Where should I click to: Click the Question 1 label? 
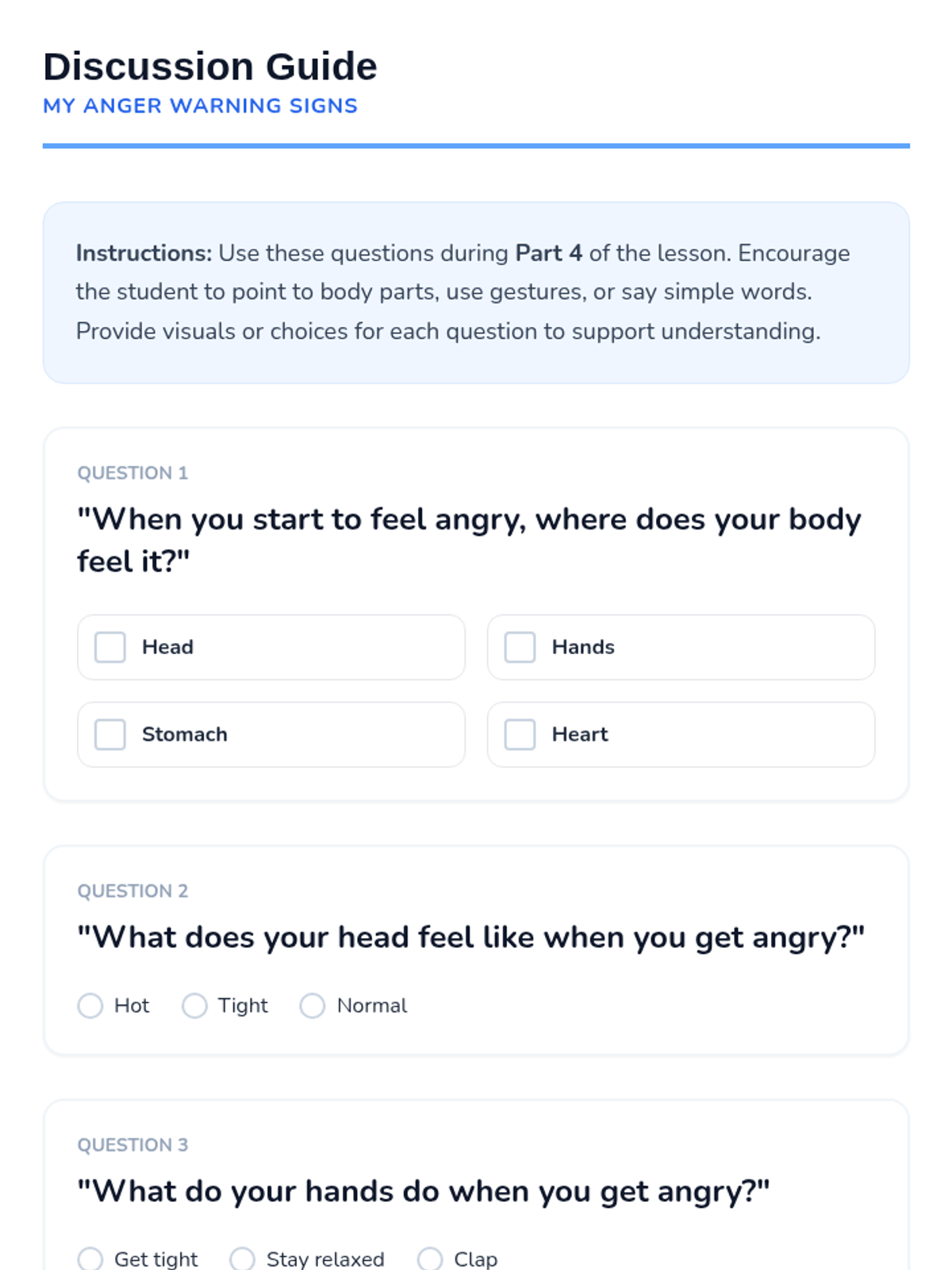coord(132,473)
